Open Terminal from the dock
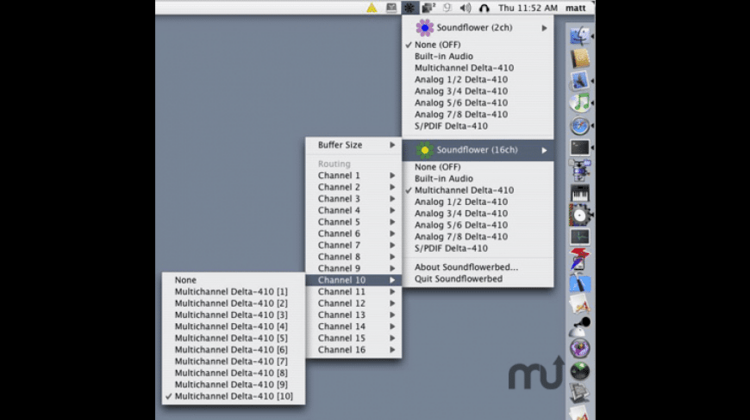 580,148
